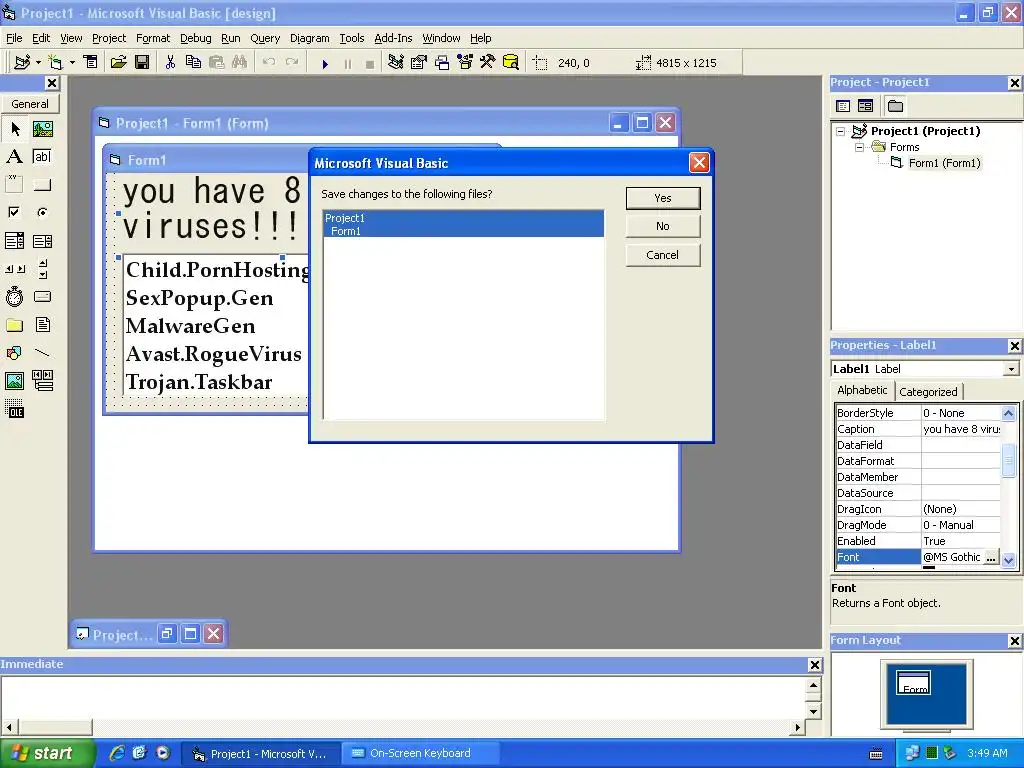
Task: Select Form1 in save files list
Action: [x=464, y=231]
